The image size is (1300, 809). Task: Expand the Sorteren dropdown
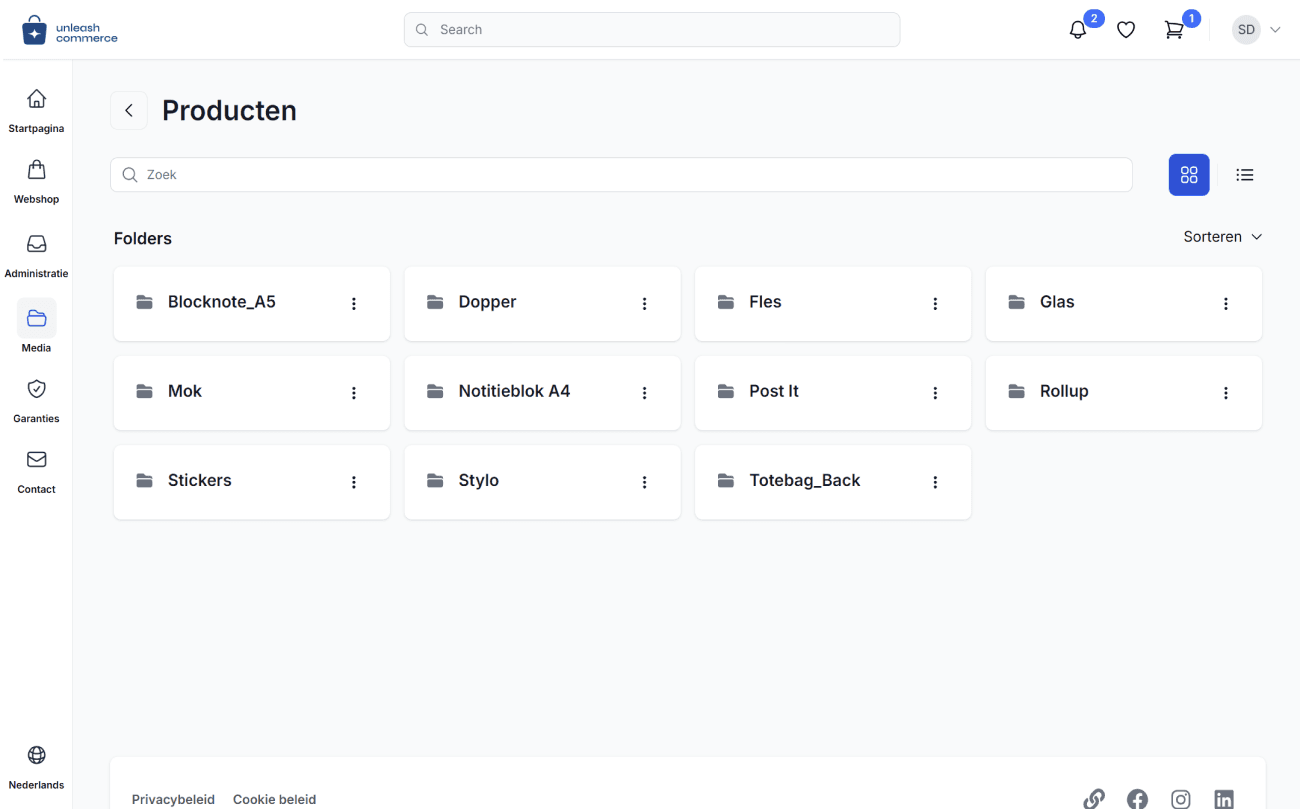pos(1222,237)
